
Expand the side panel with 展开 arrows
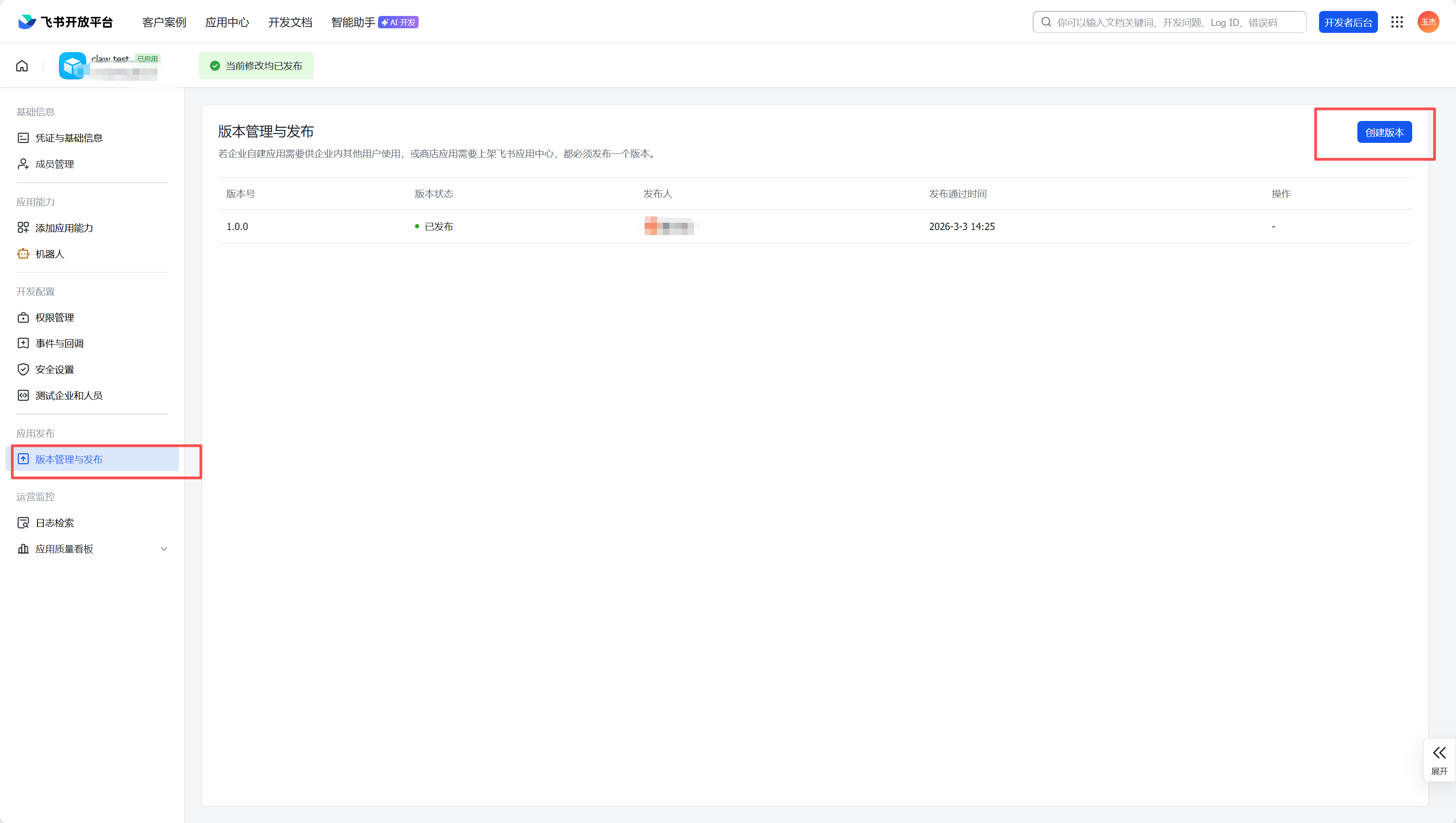[1439, 759]
